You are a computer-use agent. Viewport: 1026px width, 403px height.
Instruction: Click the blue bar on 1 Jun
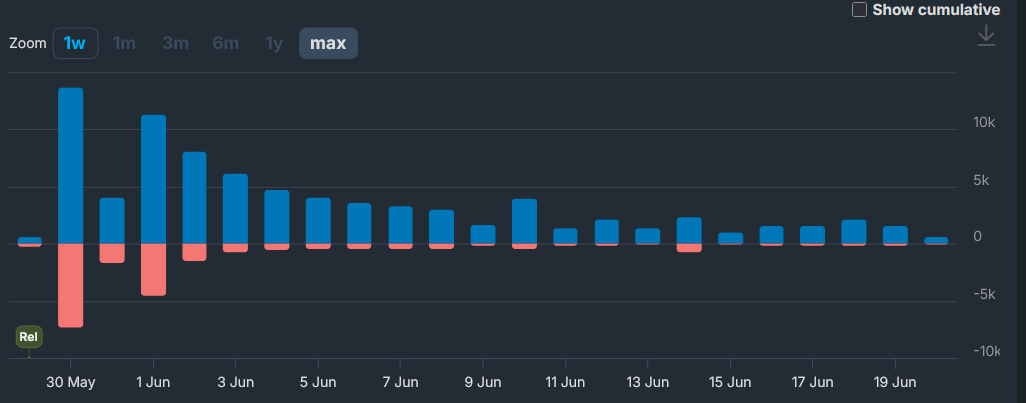point(153,179)
